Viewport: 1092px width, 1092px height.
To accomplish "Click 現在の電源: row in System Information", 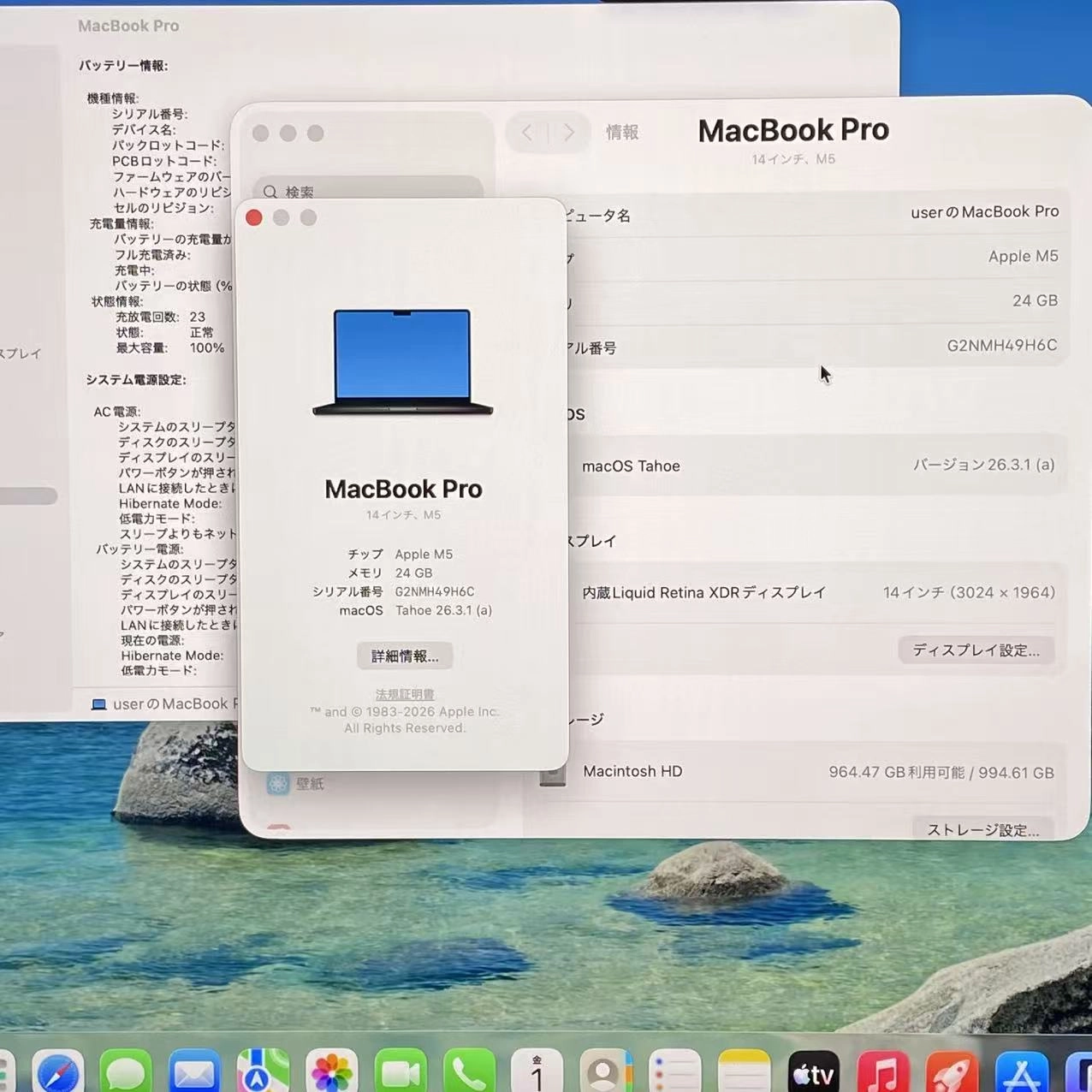I will tap(152, 641).
